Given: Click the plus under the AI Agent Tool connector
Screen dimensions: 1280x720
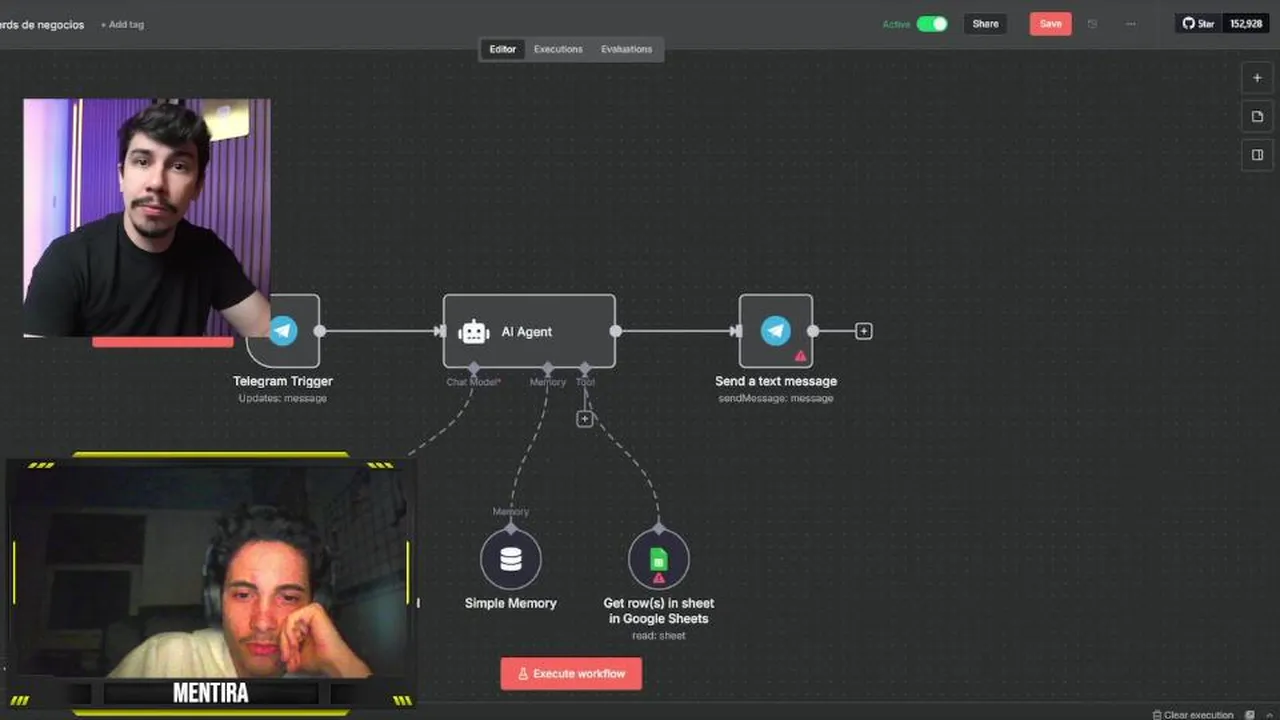Looking at the screenshot, I should point(585,419).
